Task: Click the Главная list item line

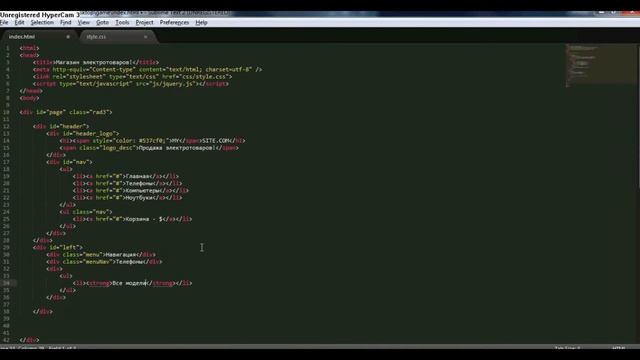Action: tap(126, 176)
